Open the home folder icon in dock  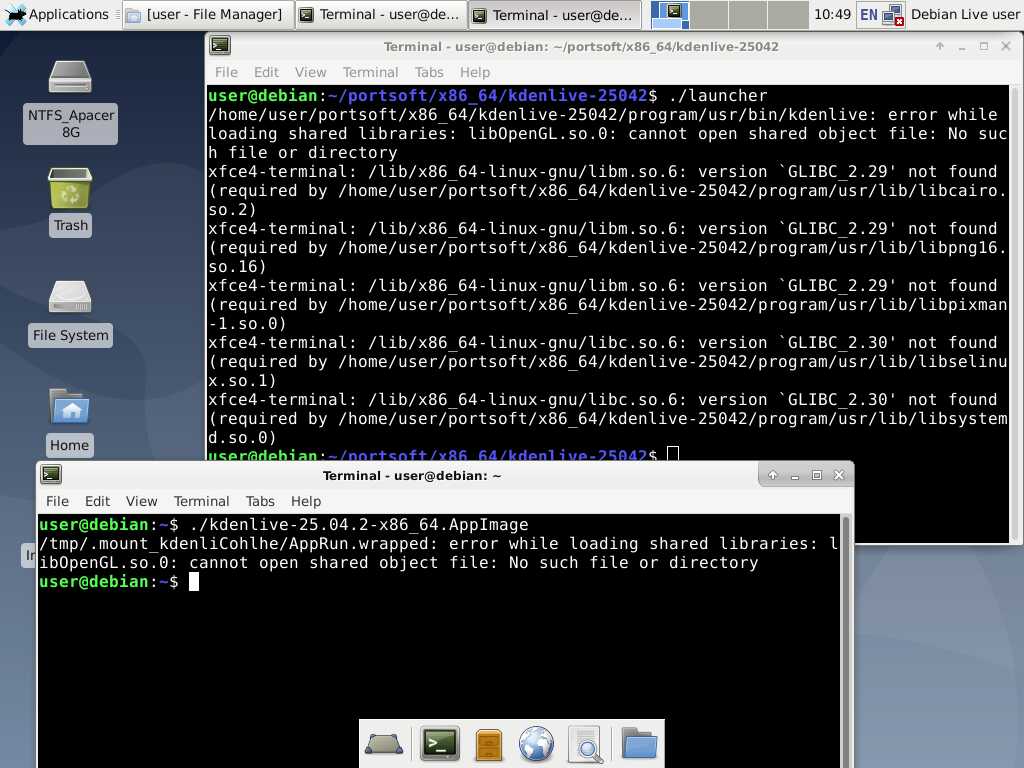[x=639, y=743]
